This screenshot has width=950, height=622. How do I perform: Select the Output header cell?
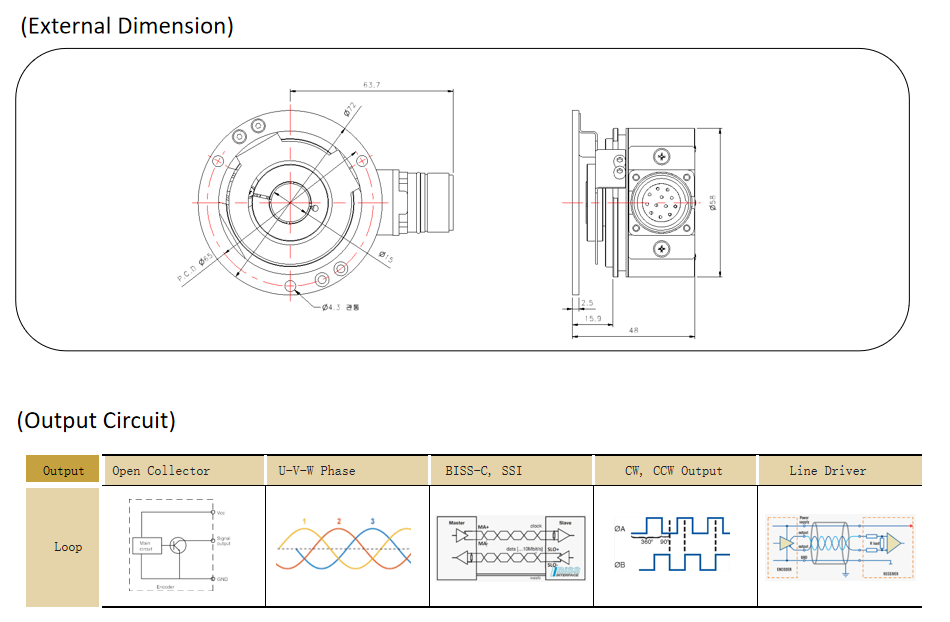(x=62, y=470)
